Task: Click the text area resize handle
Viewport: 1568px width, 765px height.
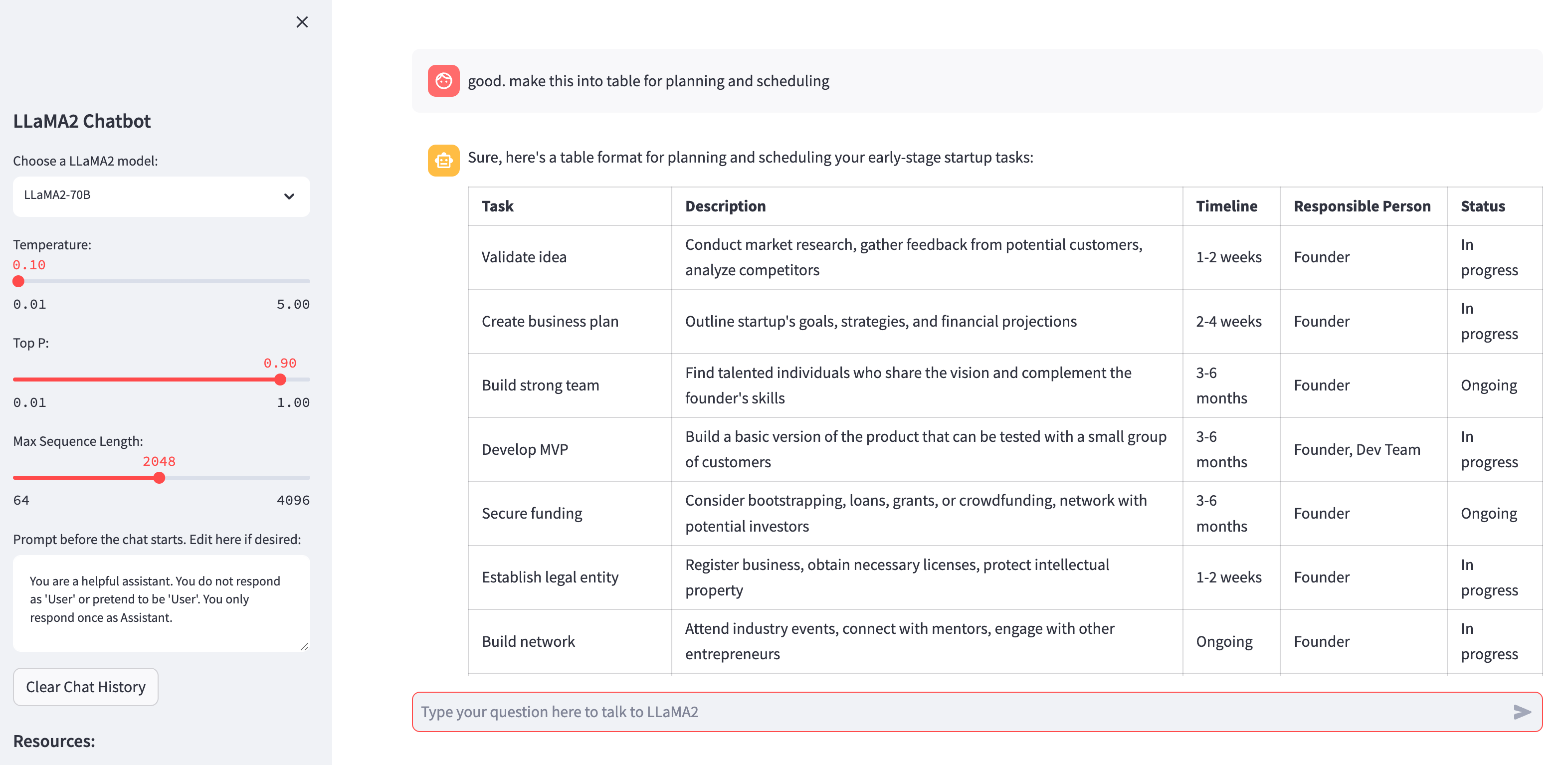Action: [304, 646]
